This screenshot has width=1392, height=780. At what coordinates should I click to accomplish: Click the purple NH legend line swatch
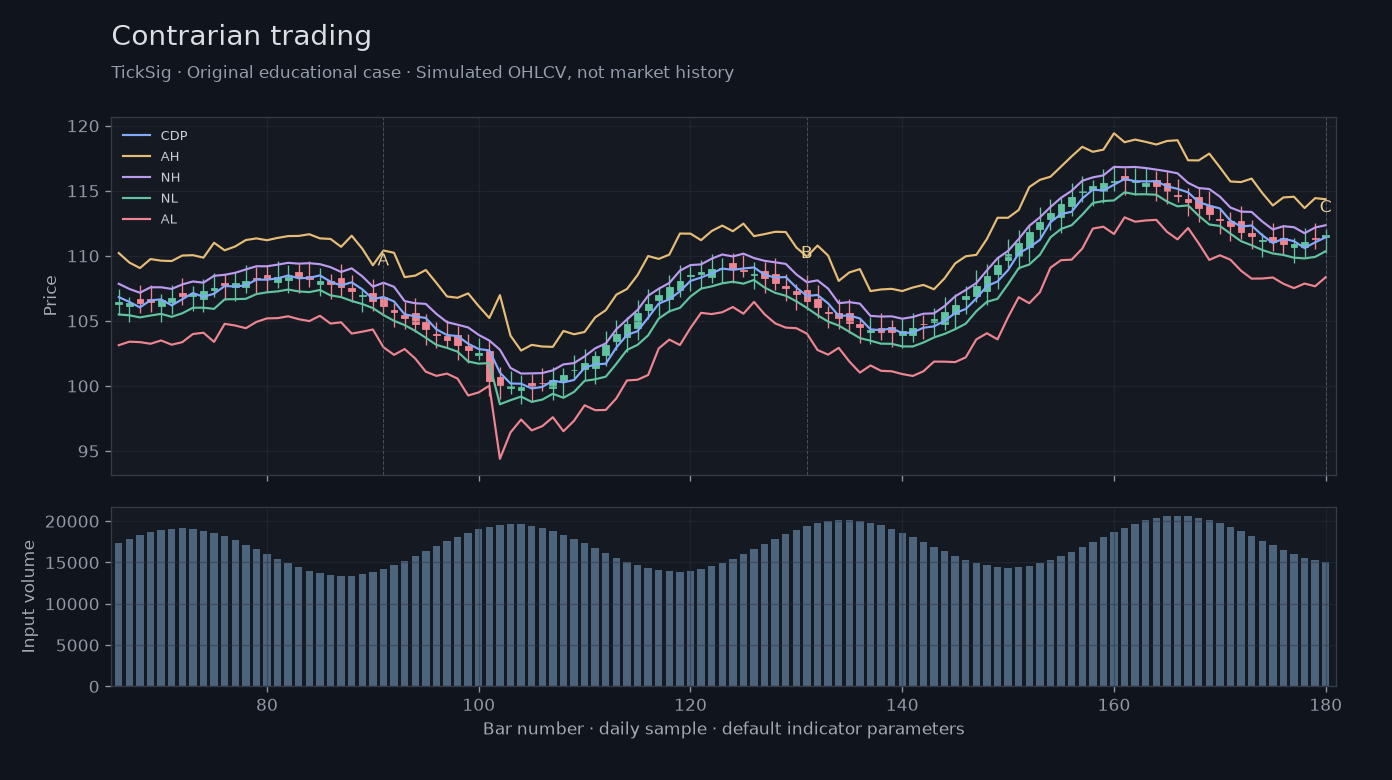tap(136, 178)
